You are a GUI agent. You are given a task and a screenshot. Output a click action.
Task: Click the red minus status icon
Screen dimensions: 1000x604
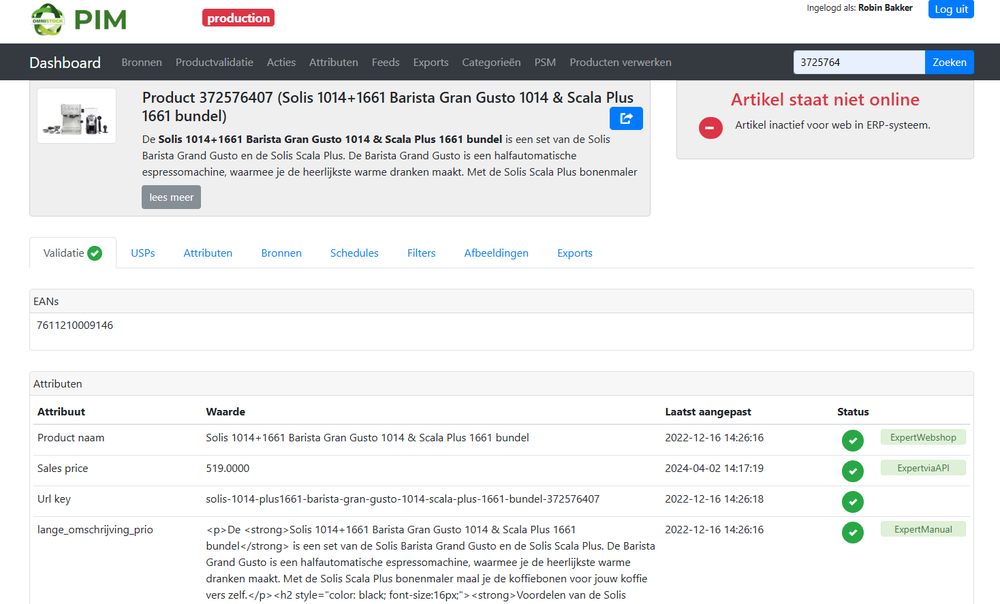click(710, 128)
